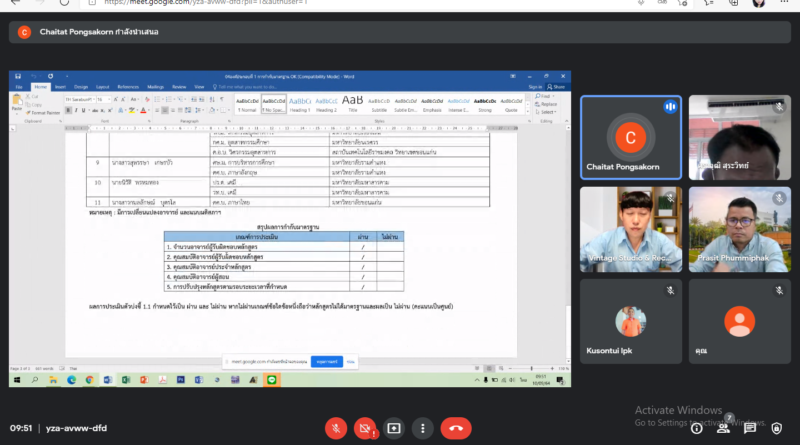Open the Select dropdown in Editing group
The height and width of the screenshot is (445, 800).
pos(551,112)
